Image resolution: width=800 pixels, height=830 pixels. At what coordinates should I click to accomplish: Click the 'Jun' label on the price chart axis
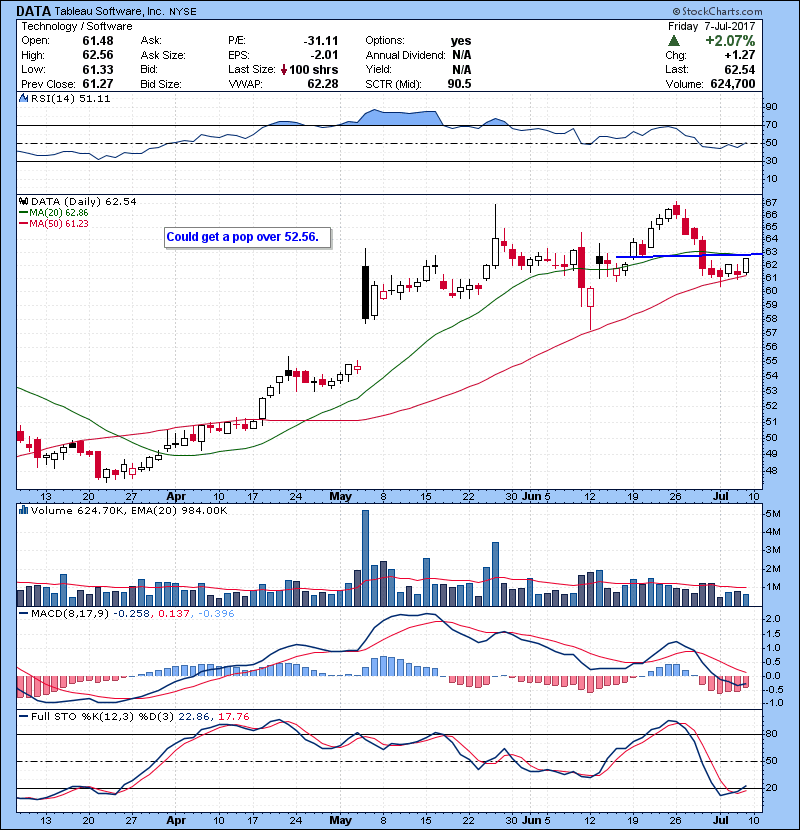pyautogui.click(x=531, y=497)
